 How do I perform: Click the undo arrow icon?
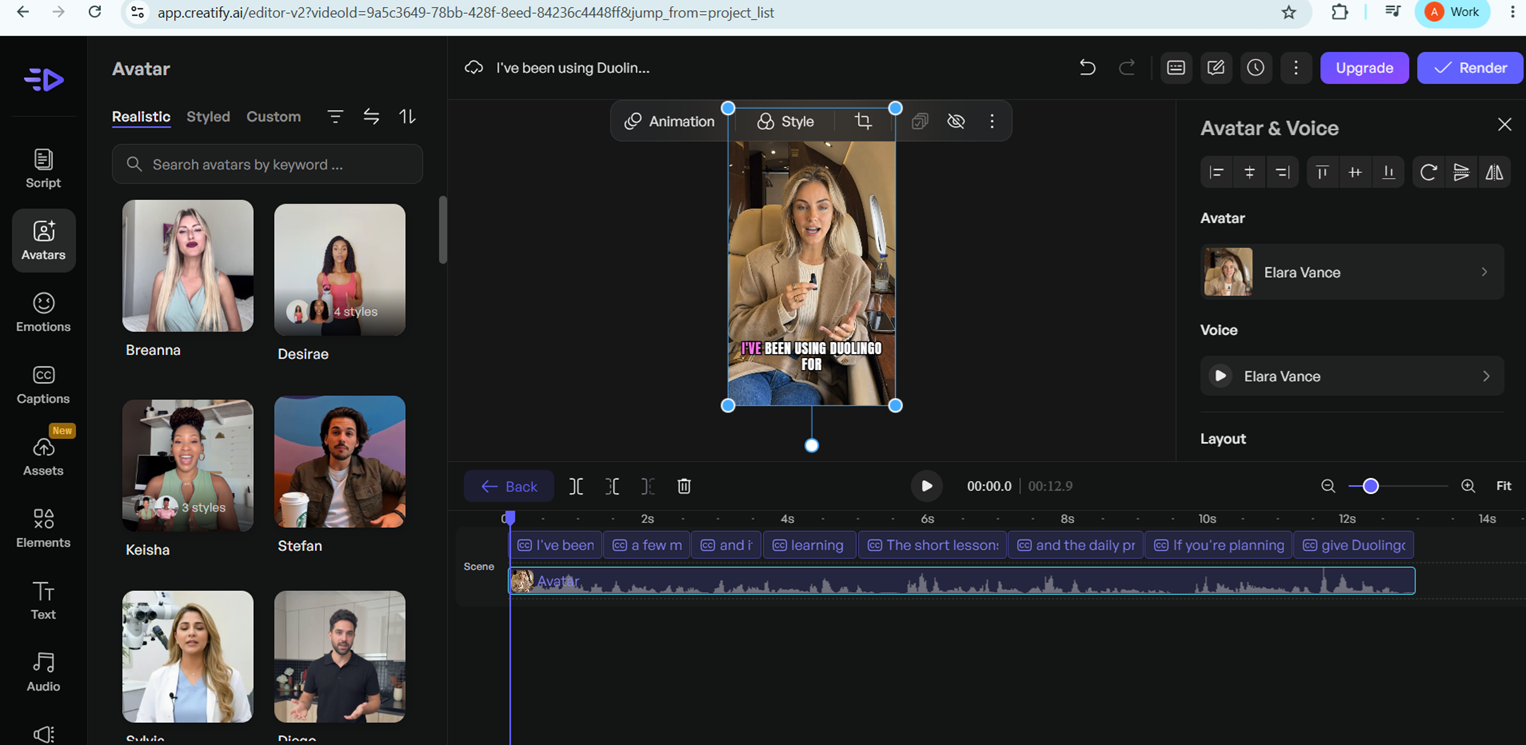coord(1087,68)
